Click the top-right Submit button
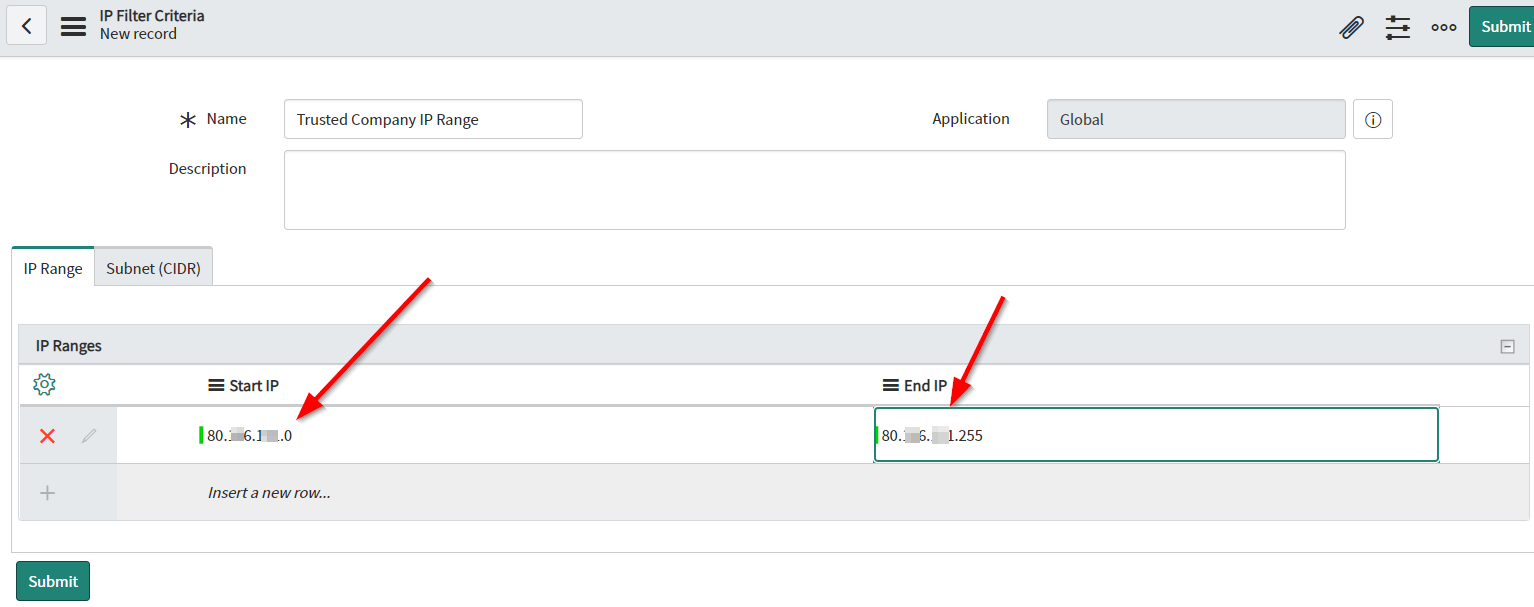 tap(1508, 26)
